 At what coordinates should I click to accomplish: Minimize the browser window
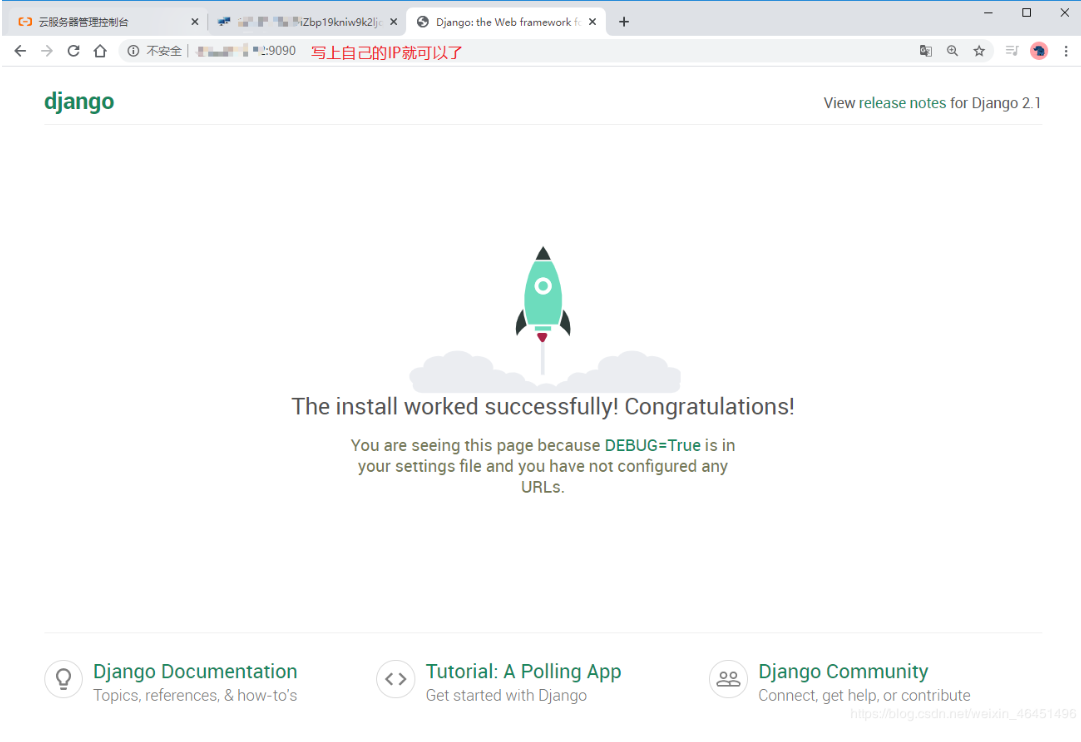coord(988,12)
